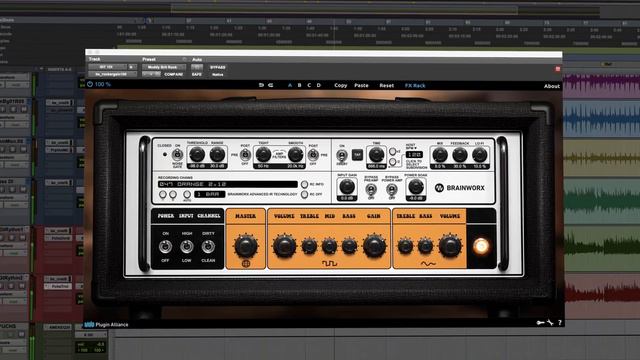Image resolution: width=640 pixels, height=360 pixels.
Task: Click the BYPASS button in plugin header
Action: point(218,67)
